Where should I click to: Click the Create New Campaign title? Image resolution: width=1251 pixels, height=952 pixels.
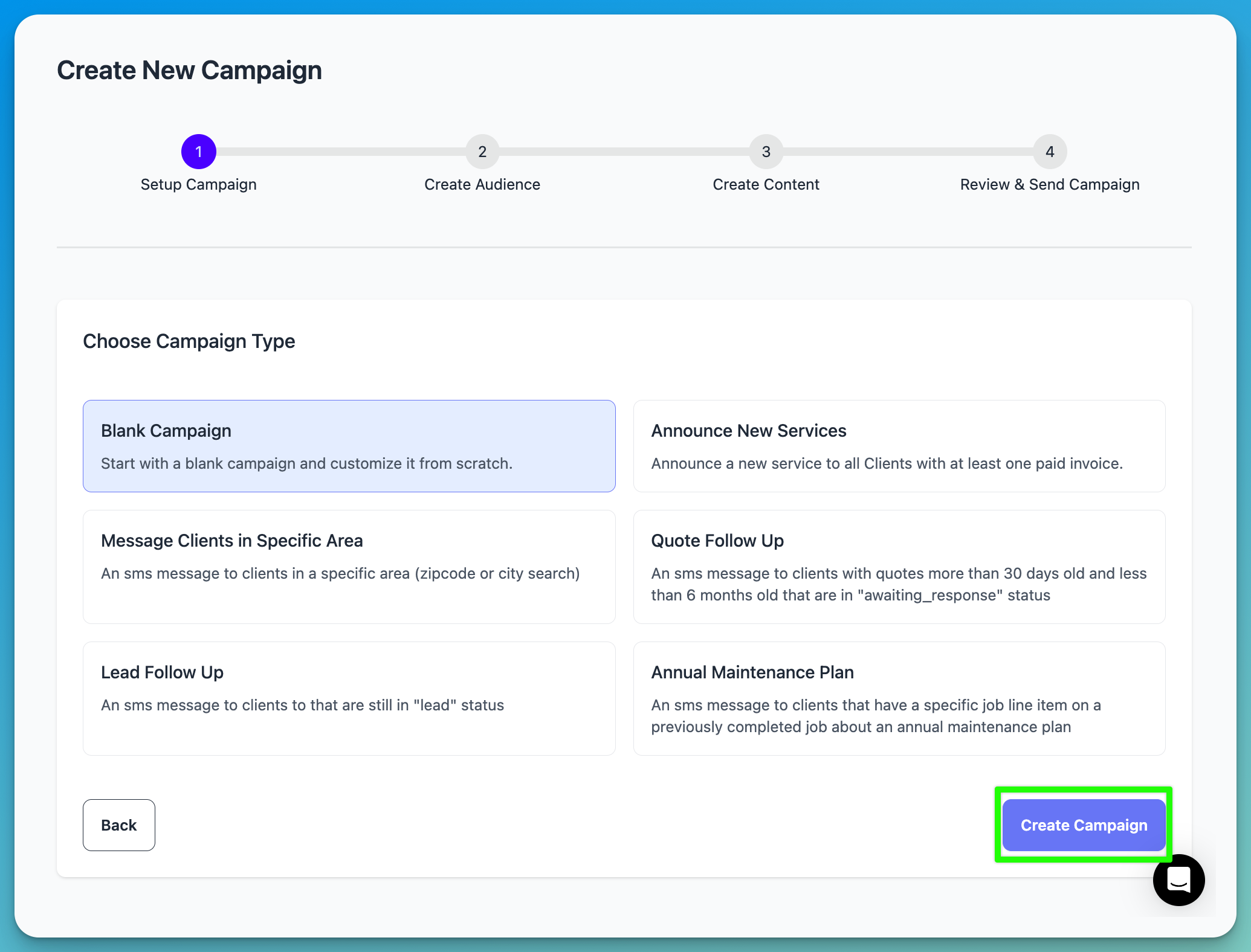(x=189, y=69)
